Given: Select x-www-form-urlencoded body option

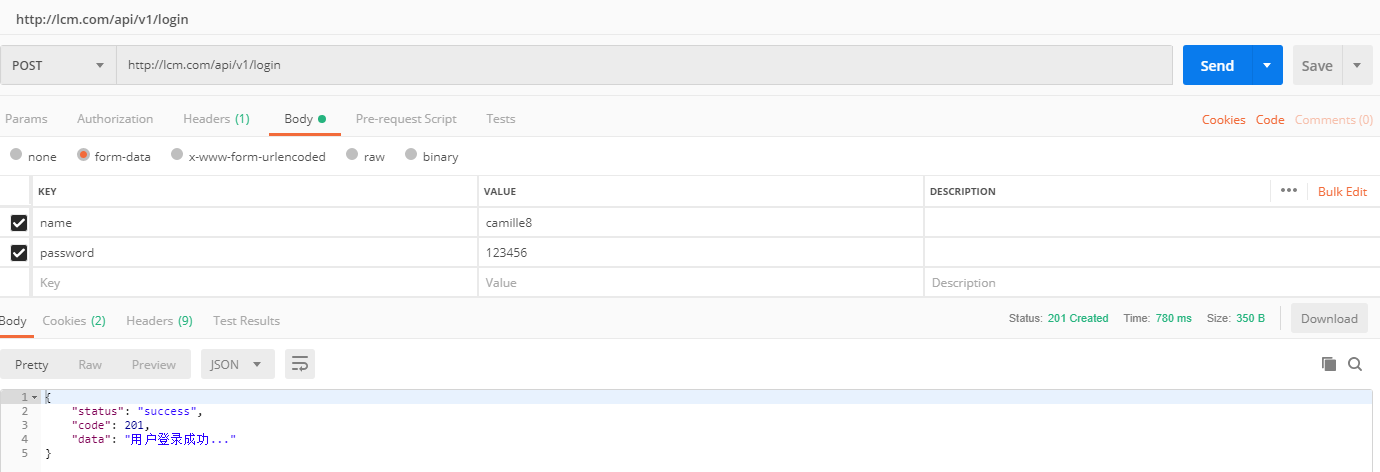Looking at the screenshot, I should tap(177, 156).
